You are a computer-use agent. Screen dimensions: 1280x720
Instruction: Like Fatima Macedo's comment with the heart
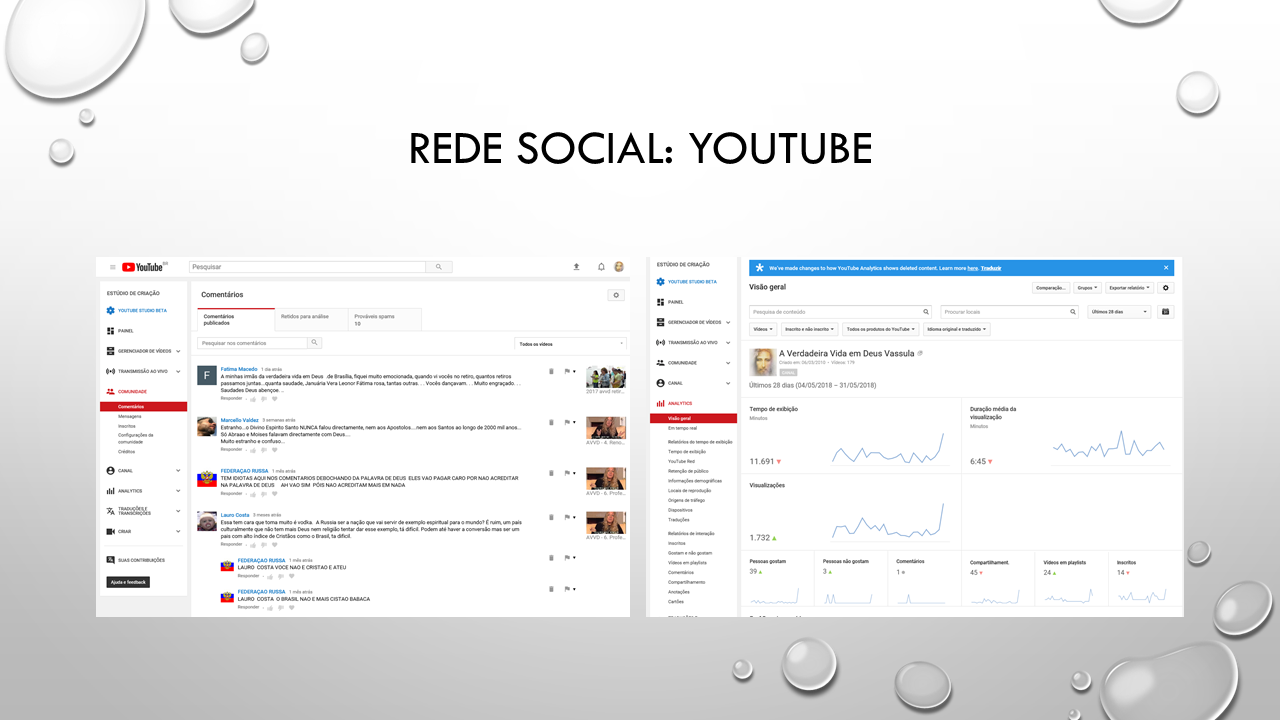point(275,398)
